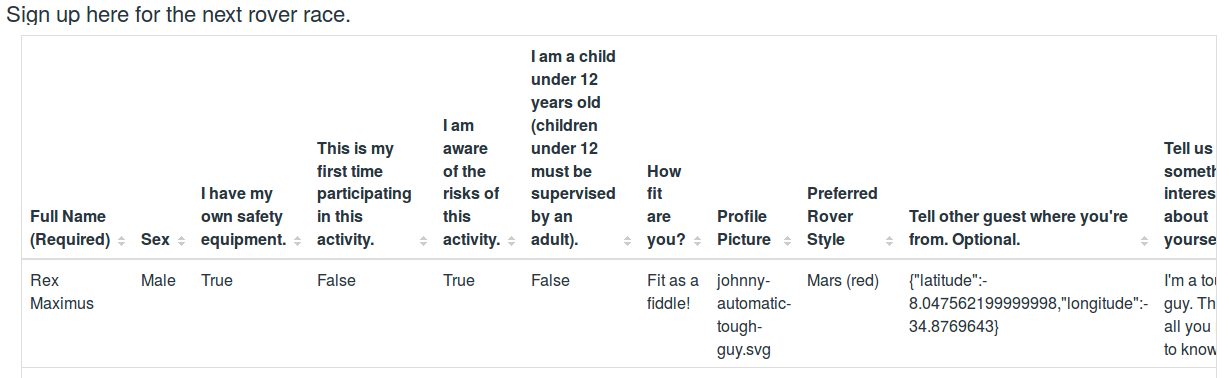Click the Male value in Sex column
Screen dimensions: 1229x378
[158, 281]
